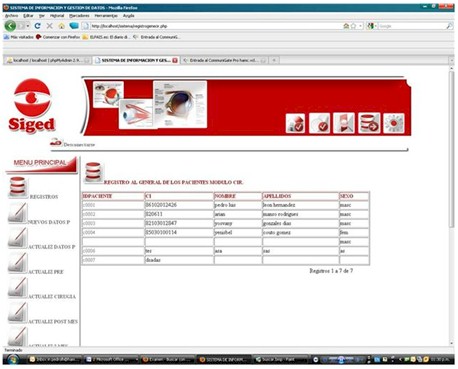This screenshot has height=369, width=458.
Task: Close the SISTEMA DE INFORMACION tab
Action: 175,60
